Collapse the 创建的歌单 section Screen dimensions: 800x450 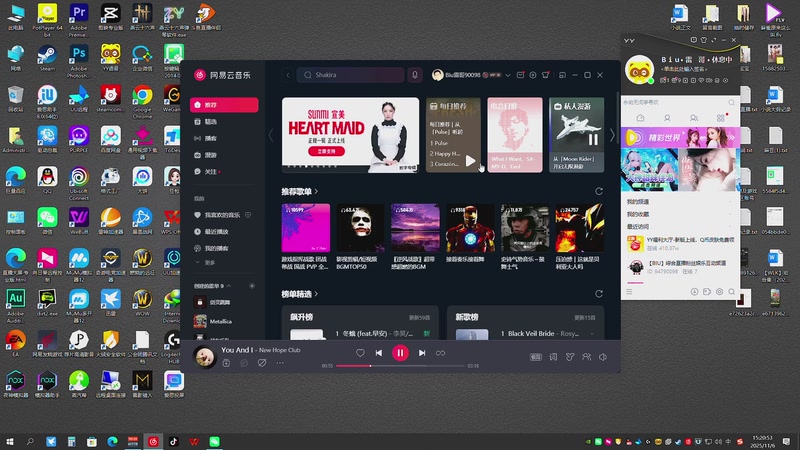click(229, 286)
